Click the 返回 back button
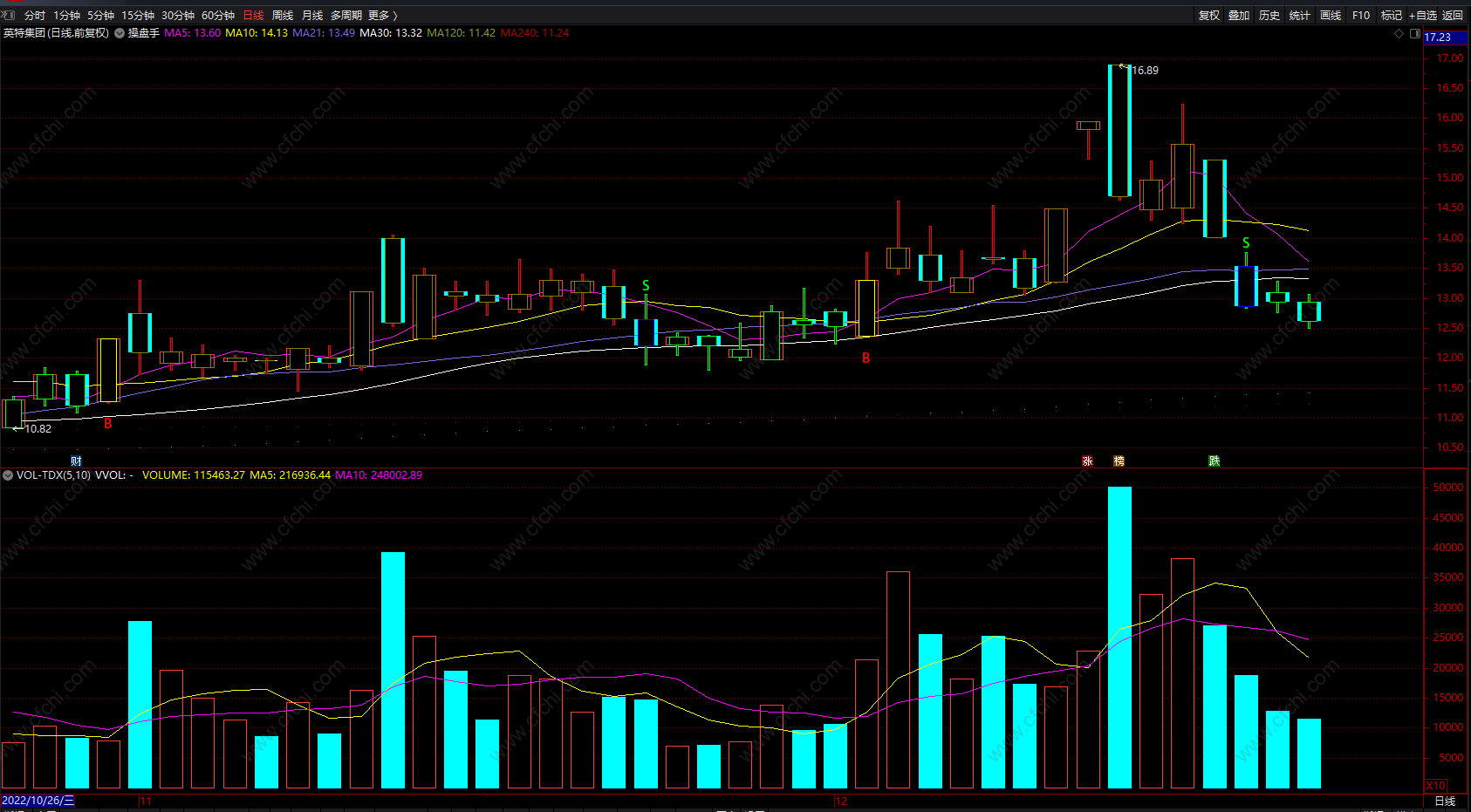This screenshot has width=1471, height=812. pos(1453,16)
